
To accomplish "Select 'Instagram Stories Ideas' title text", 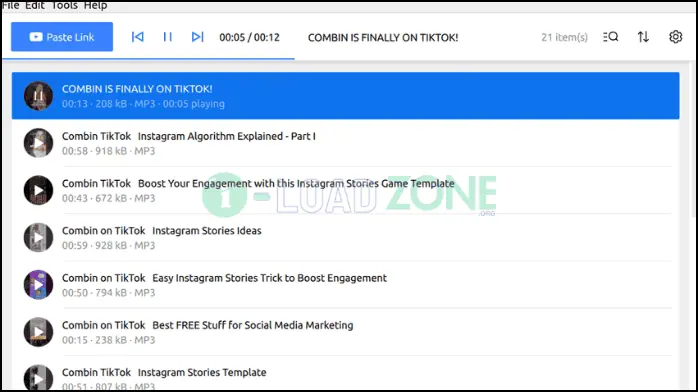I will click(207, 230).
